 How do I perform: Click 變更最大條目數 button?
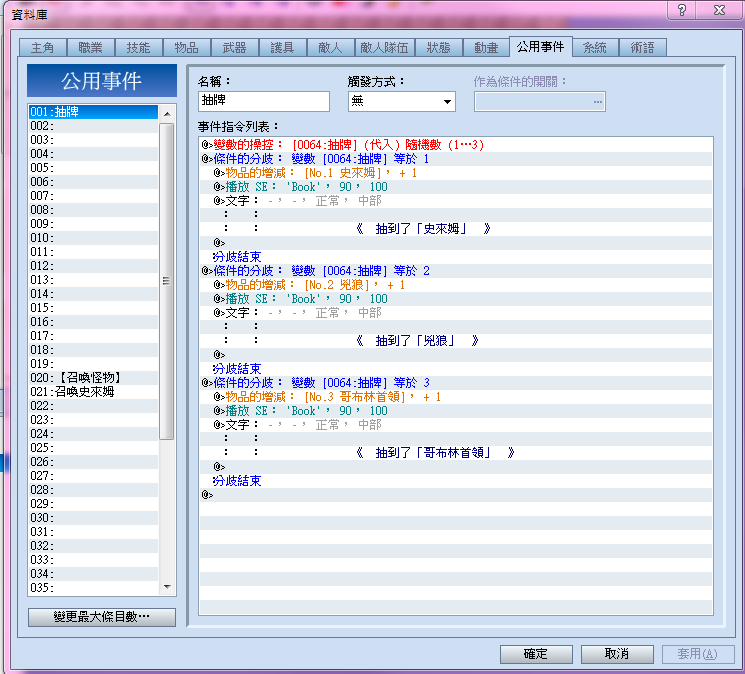pos(102,617)
